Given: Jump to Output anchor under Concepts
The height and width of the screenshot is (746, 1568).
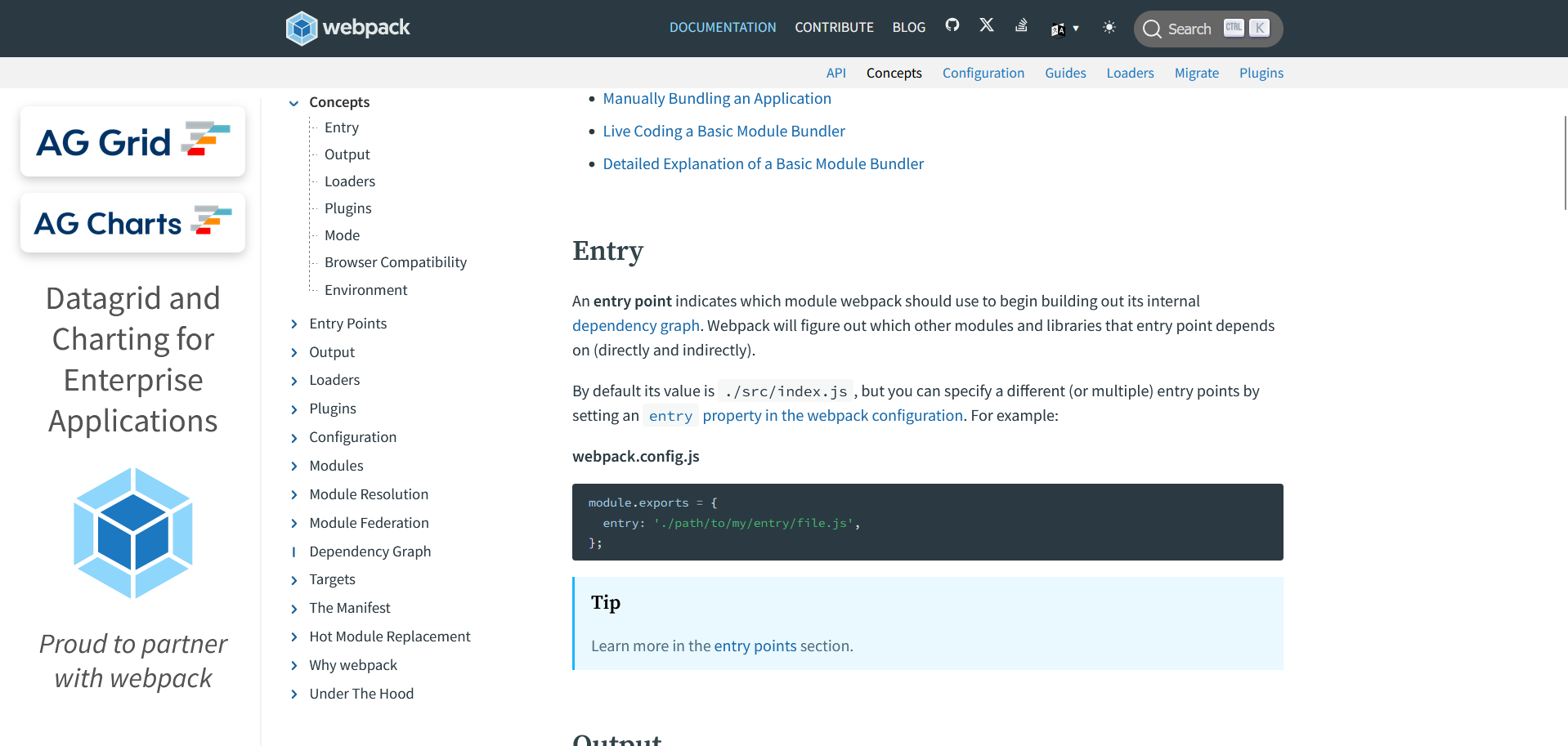Looking at the screenshot, I should click(347, 154).
